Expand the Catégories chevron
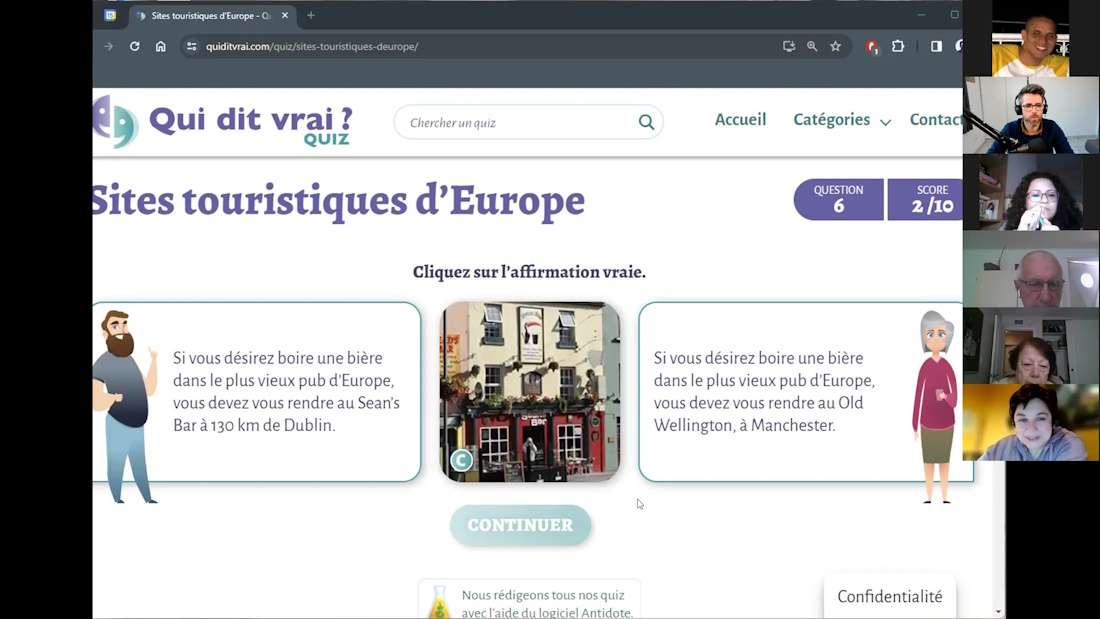The image size is (1100, 619). pos(885,122)
